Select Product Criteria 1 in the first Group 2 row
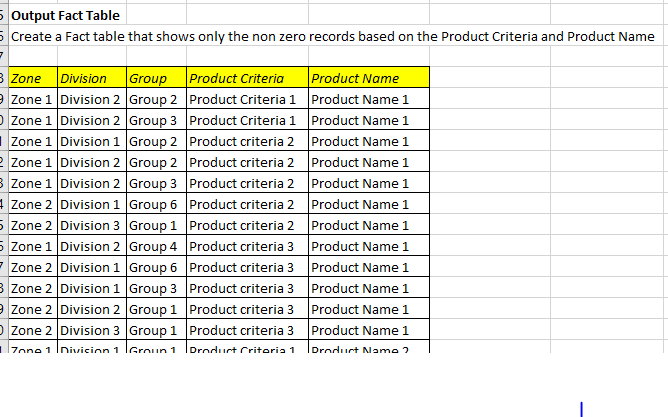 click(x=248, y=99)
